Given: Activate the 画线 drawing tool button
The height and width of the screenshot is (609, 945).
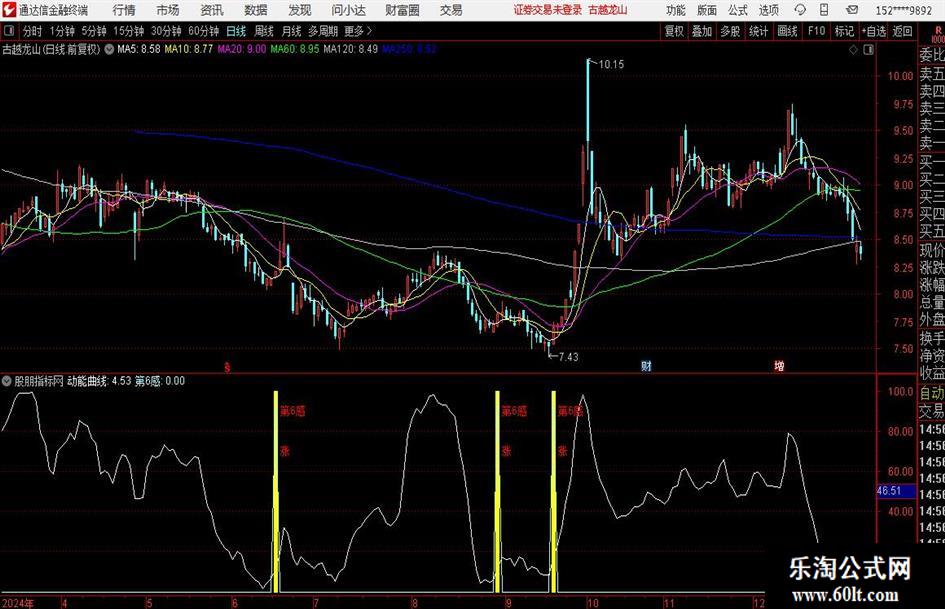Looking at the screenshot, I should pos(787,31).
